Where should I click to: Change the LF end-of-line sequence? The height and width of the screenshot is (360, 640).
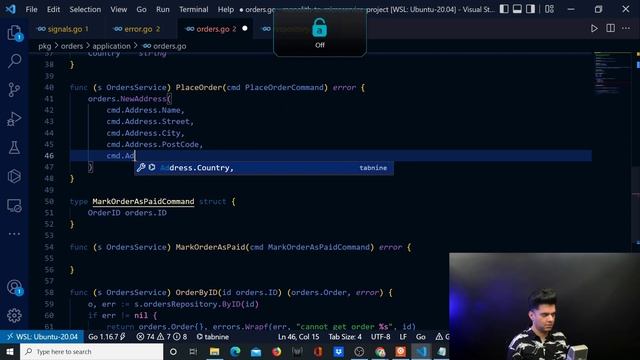click(x=403, y=337)
